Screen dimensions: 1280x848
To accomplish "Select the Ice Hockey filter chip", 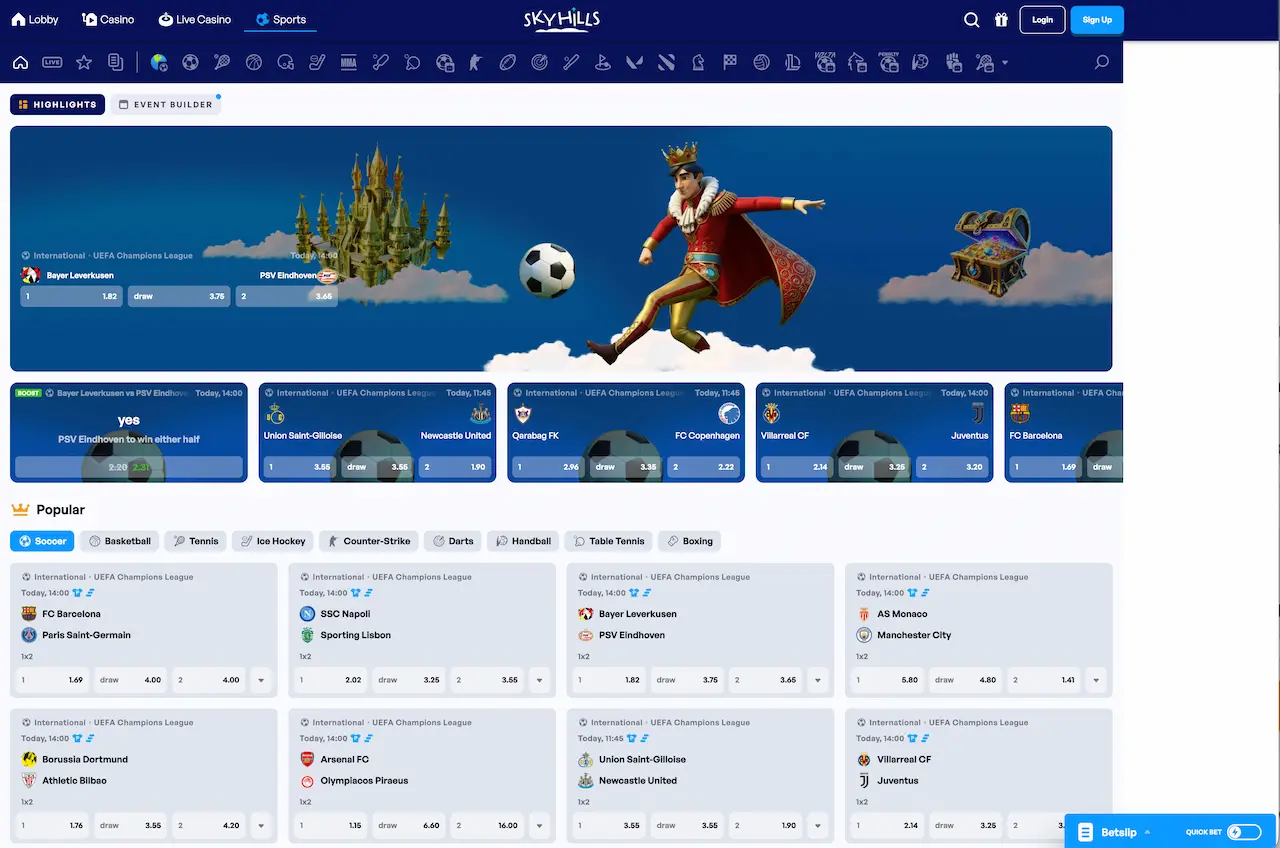I will [x=272, y=541].
